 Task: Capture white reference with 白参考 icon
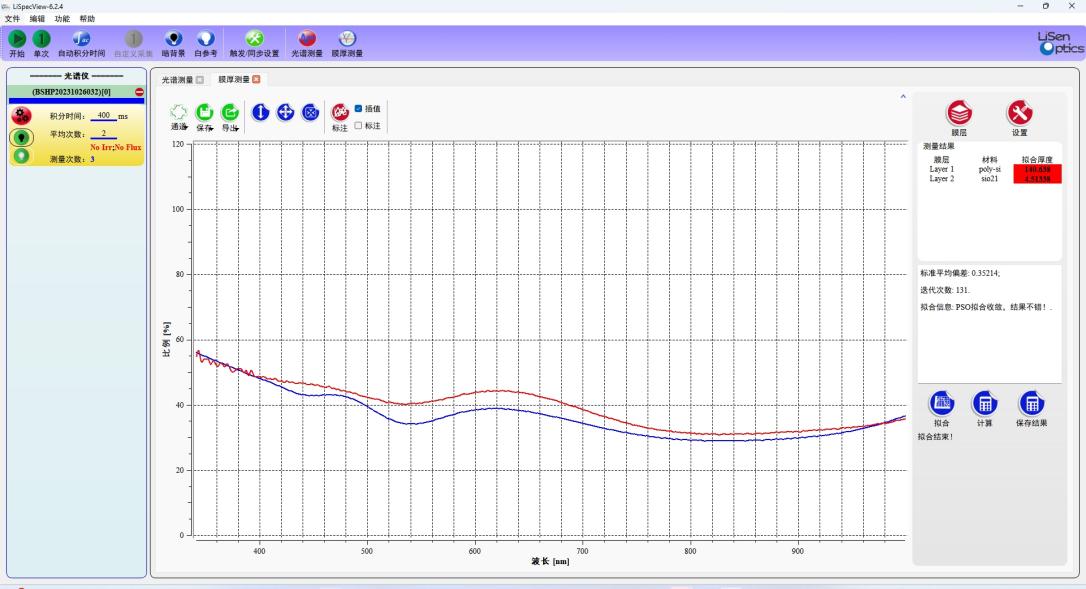205,39
